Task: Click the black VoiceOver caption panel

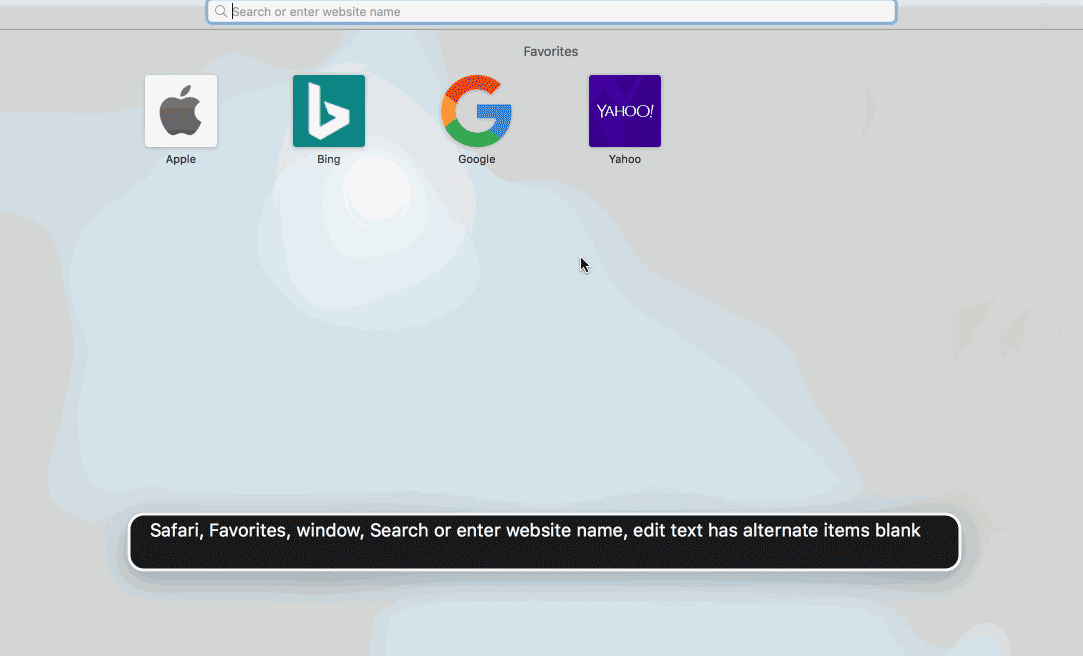Action: 543,541
